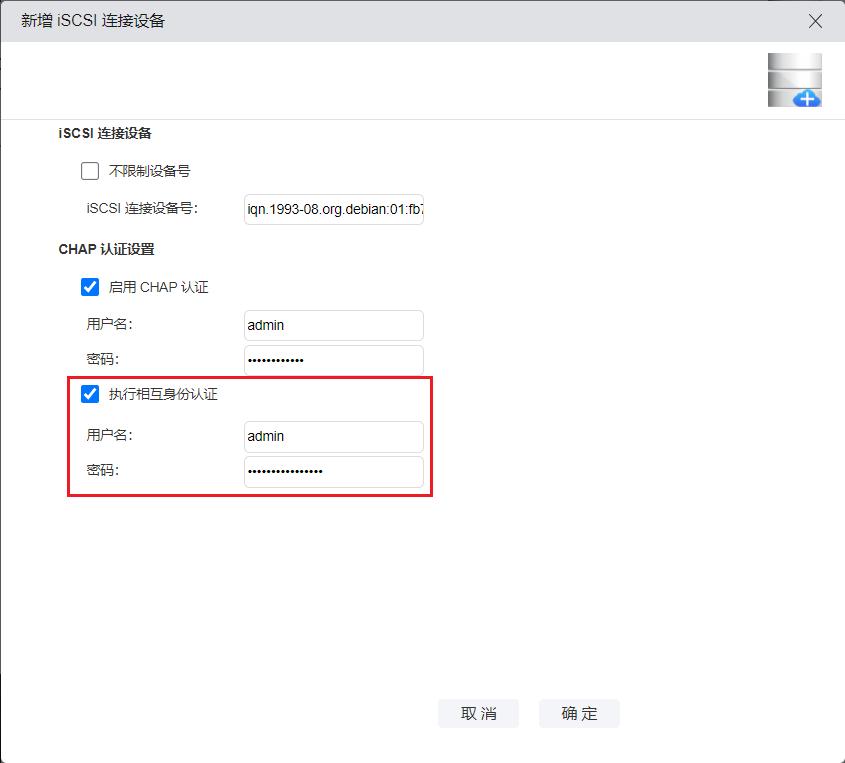Click the 用户名 label below 执行相互身份认证
Viewport: 845px width, 763px height.
110,436
